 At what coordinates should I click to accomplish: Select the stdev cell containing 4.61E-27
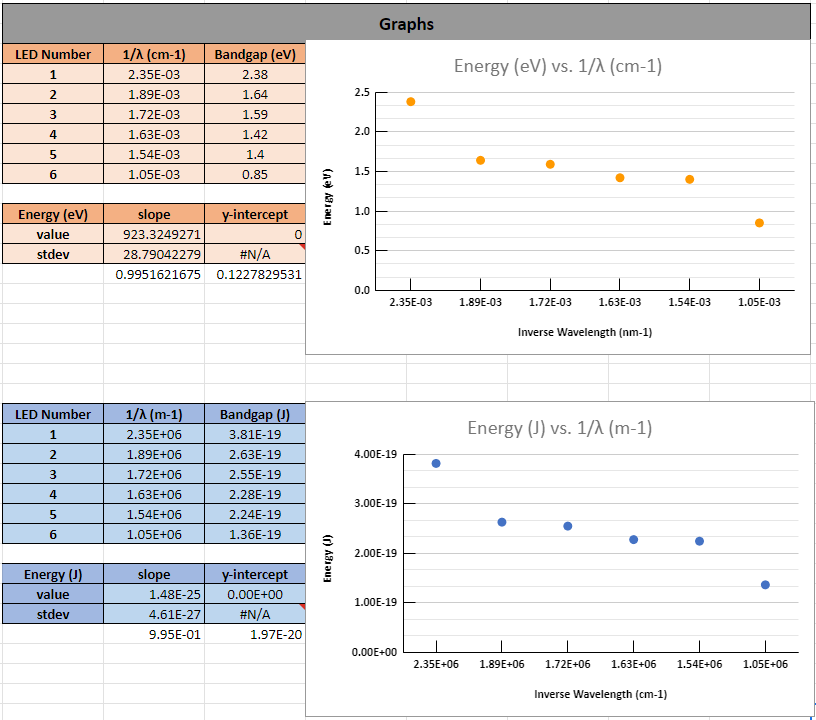(x=154, y=614)
